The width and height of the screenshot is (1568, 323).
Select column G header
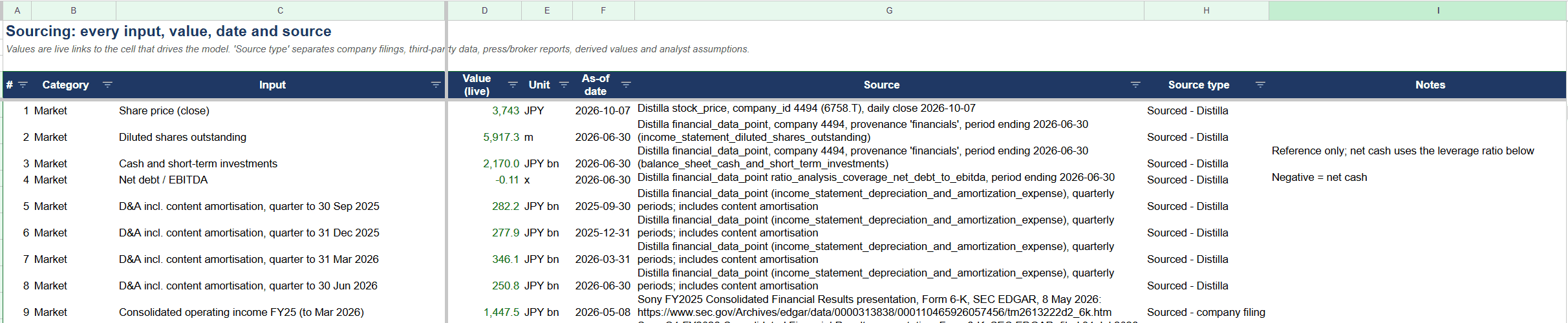point(889,10)
